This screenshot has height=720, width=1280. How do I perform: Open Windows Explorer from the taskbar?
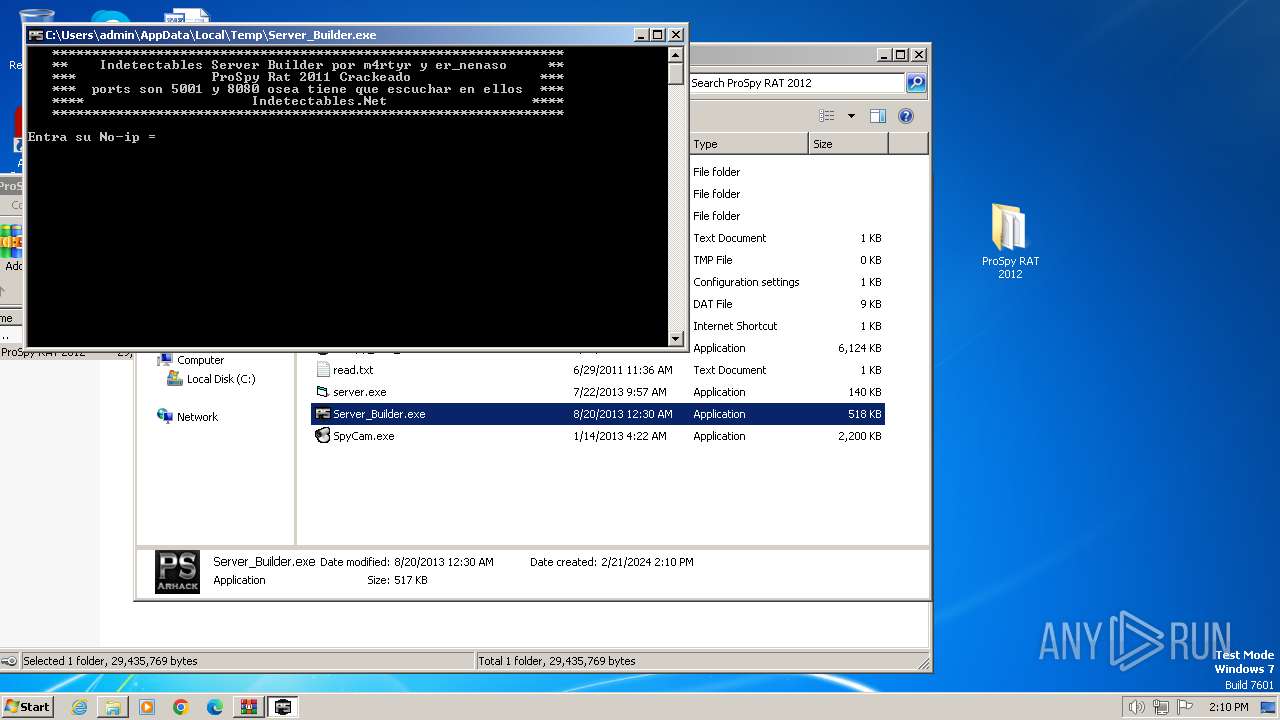coord(113,707)
